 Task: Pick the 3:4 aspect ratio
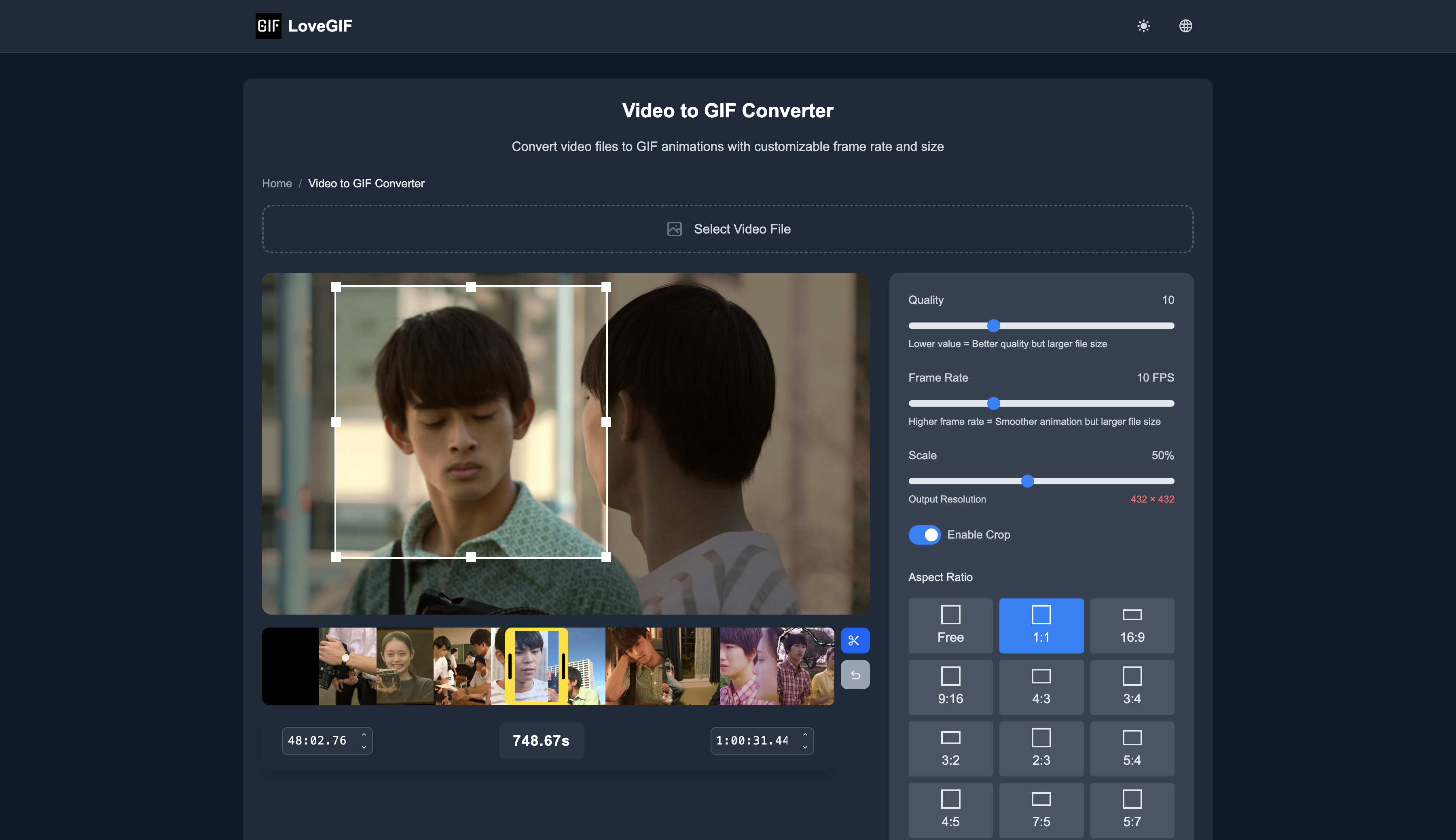coord(1132,687)
